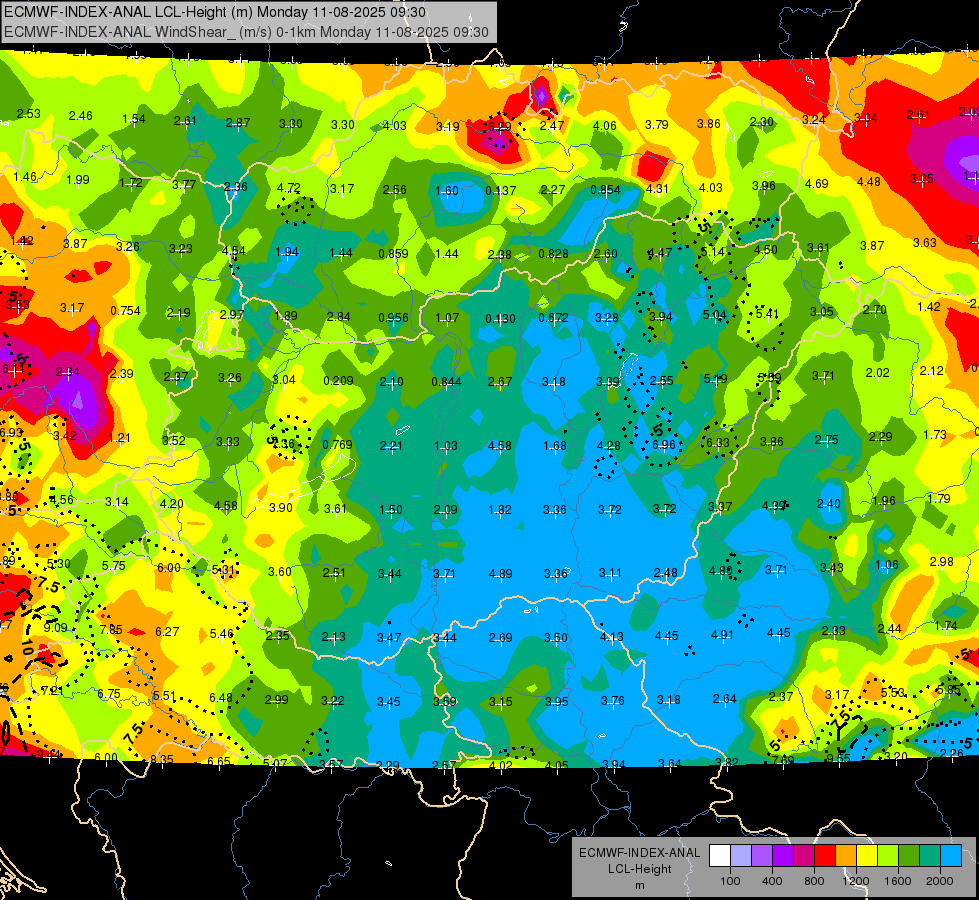Click the wind shear value '2.98'
The height and width of the screenshot is (900, 979).
pos(942,561)
